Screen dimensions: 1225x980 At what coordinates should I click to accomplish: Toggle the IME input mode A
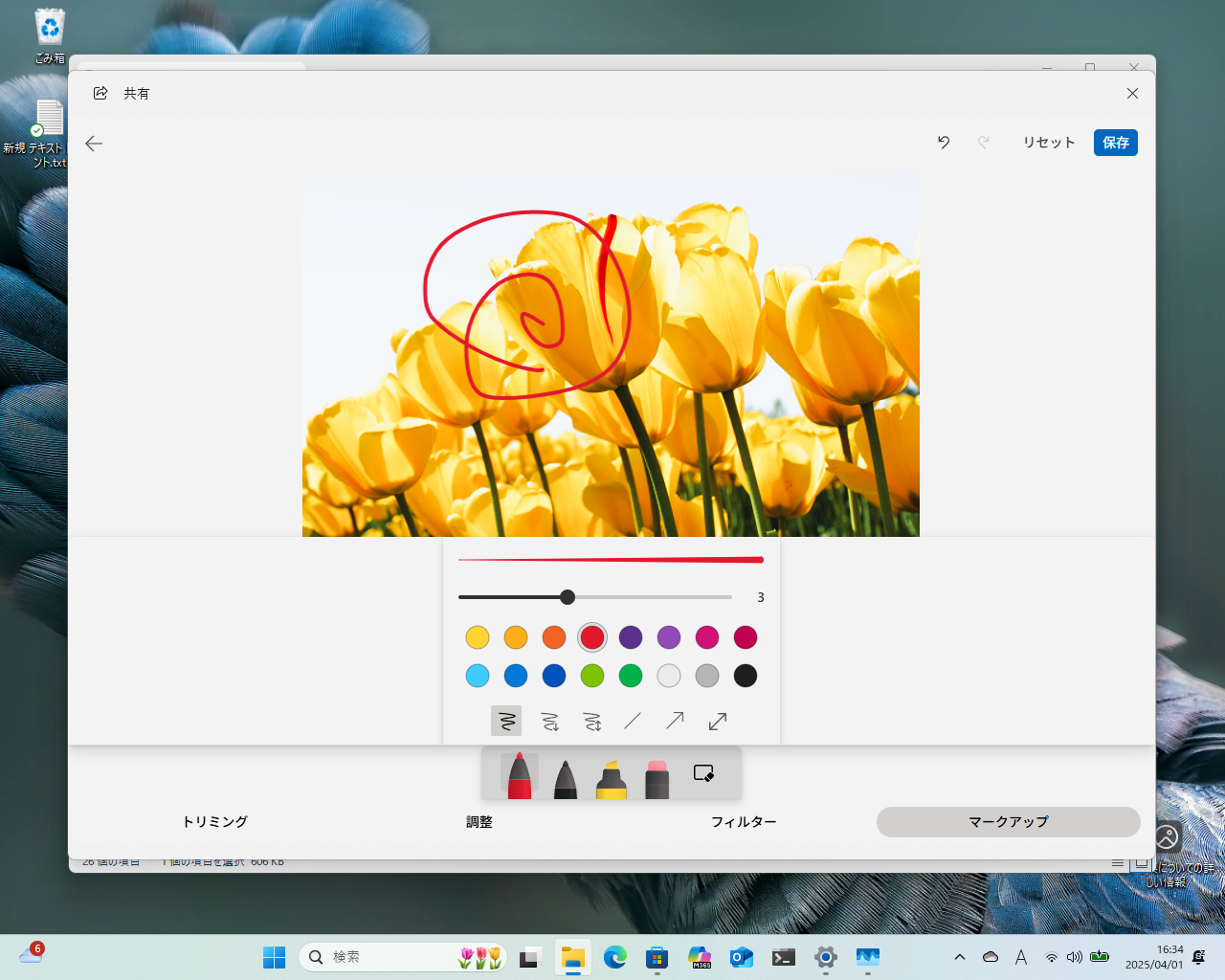coord(1021,957)
